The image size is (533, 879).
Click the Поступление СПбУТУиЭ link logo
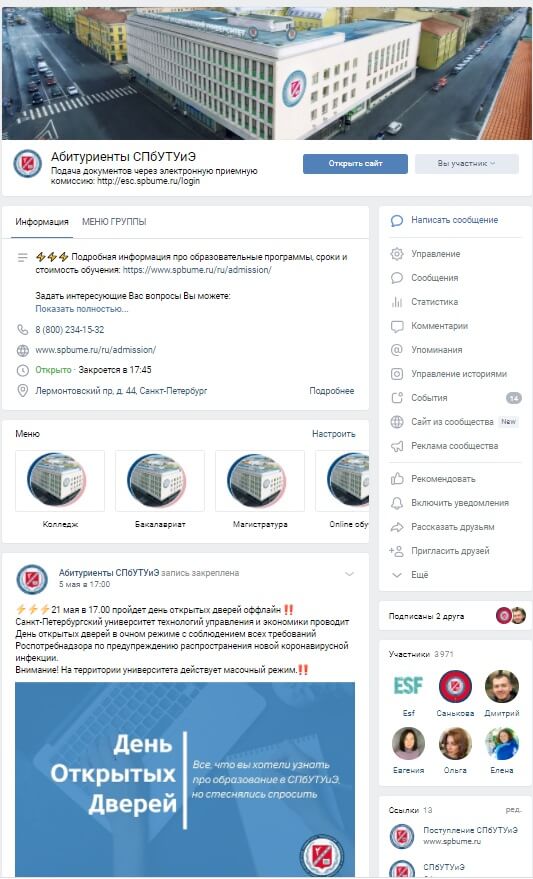(x=402, y=836)
